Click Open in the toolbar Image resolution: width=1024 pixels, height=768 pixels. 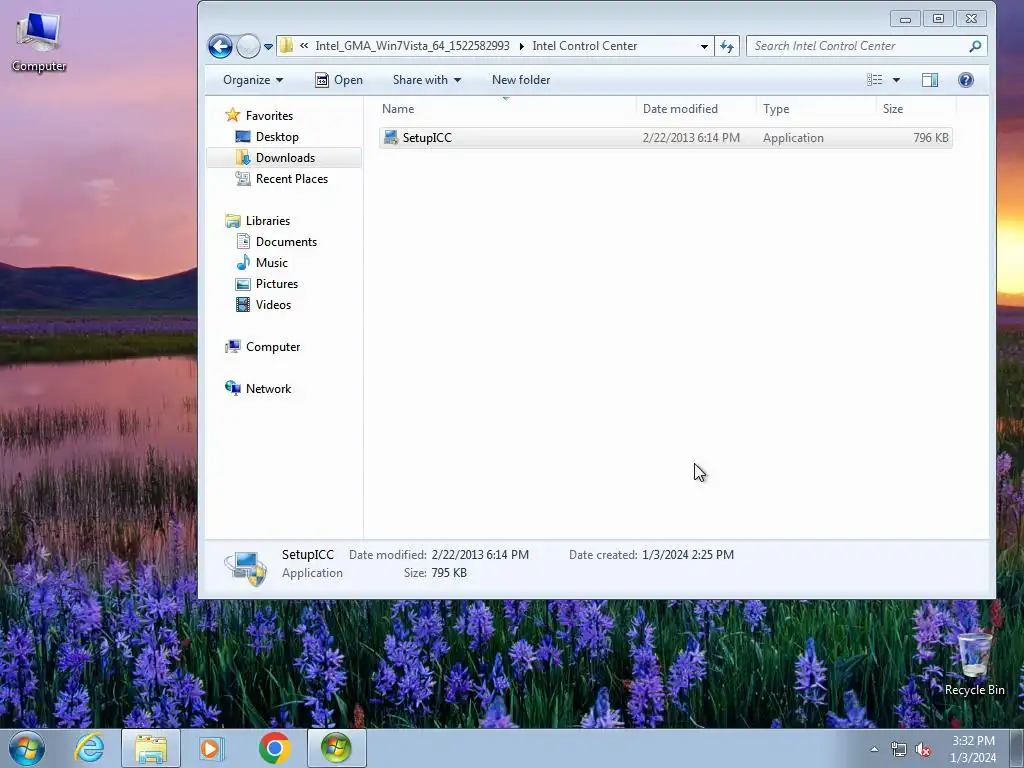(339, 80)
